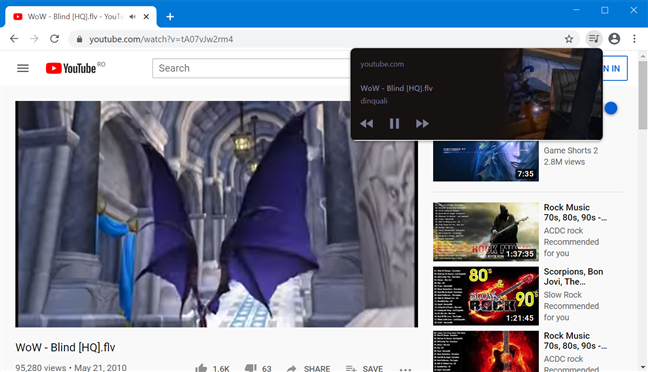Viewport: 648px width, 372px height.
Task: Skip to next track in media popup
Action: (422, 124)
